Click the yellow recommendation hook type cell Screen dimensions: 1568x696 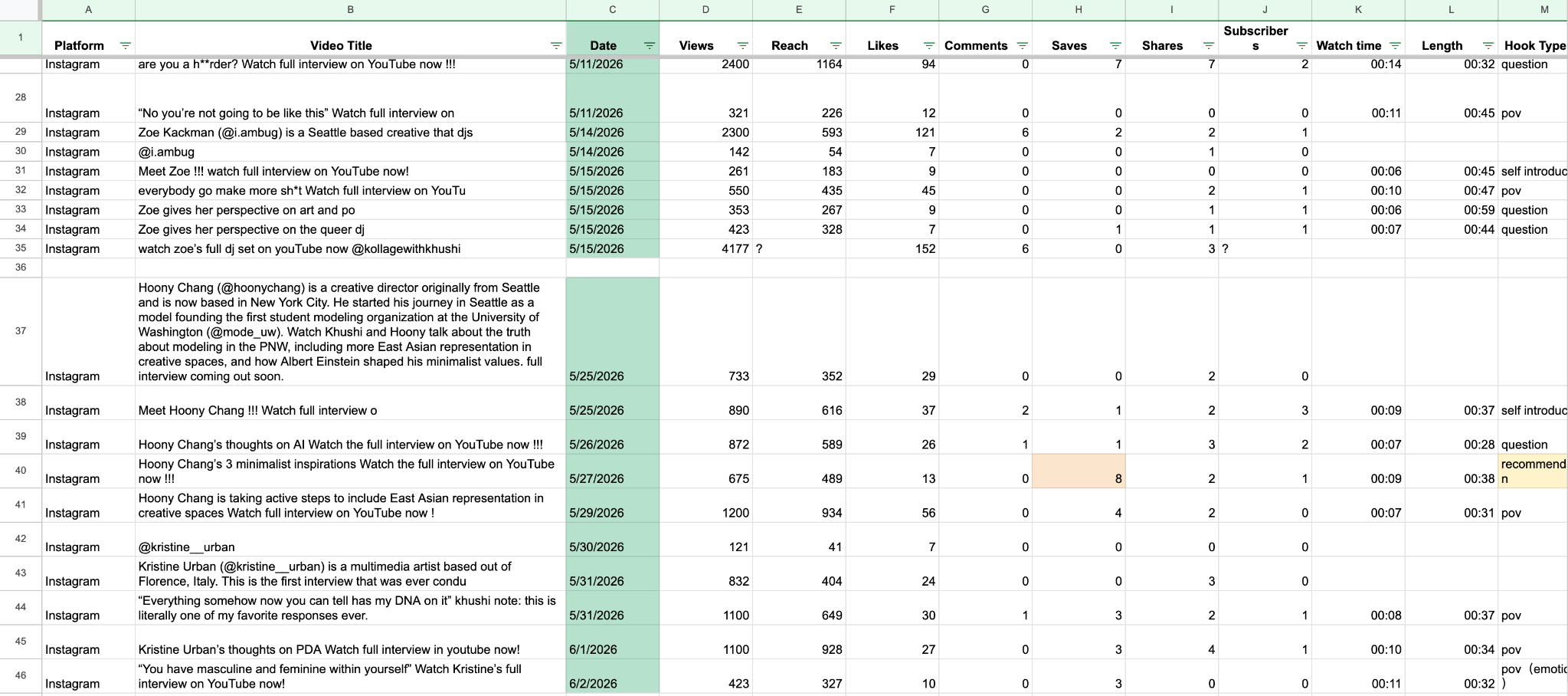(1533, 471)
